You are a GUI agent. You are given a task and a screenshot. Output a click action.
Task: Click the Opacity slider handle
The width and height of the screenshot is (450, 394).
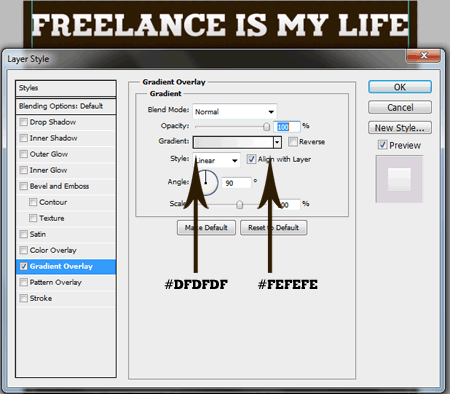point(266,127)
